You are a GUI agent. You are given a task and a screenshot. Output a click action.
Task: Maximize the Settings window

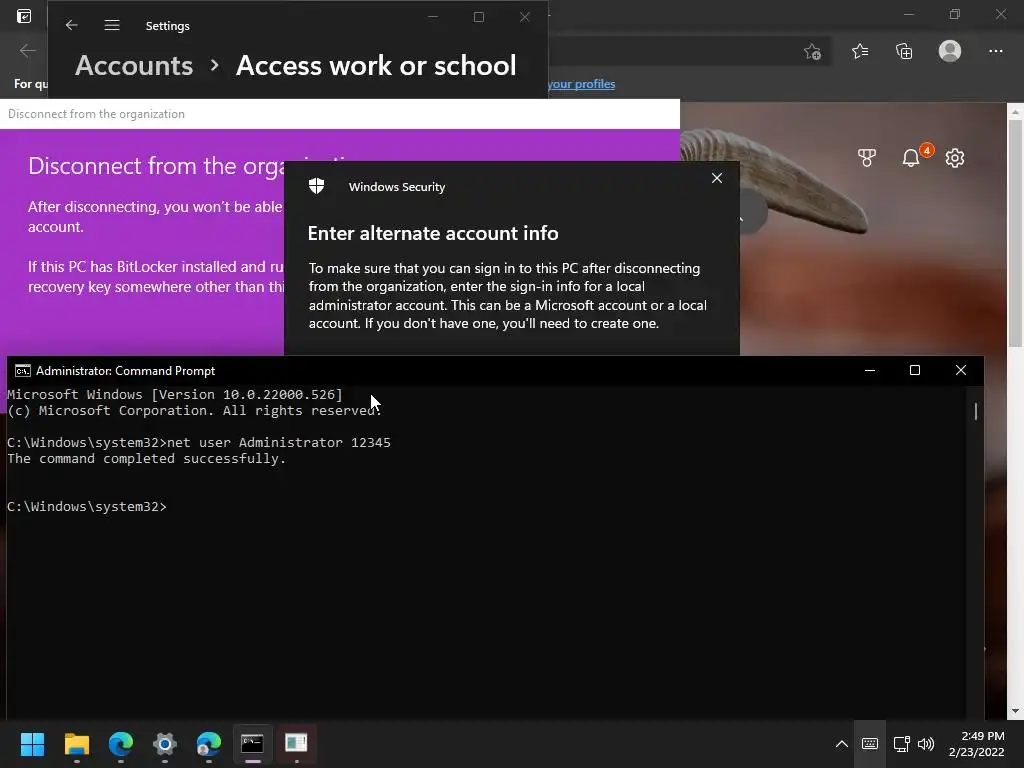click(479, 17)
